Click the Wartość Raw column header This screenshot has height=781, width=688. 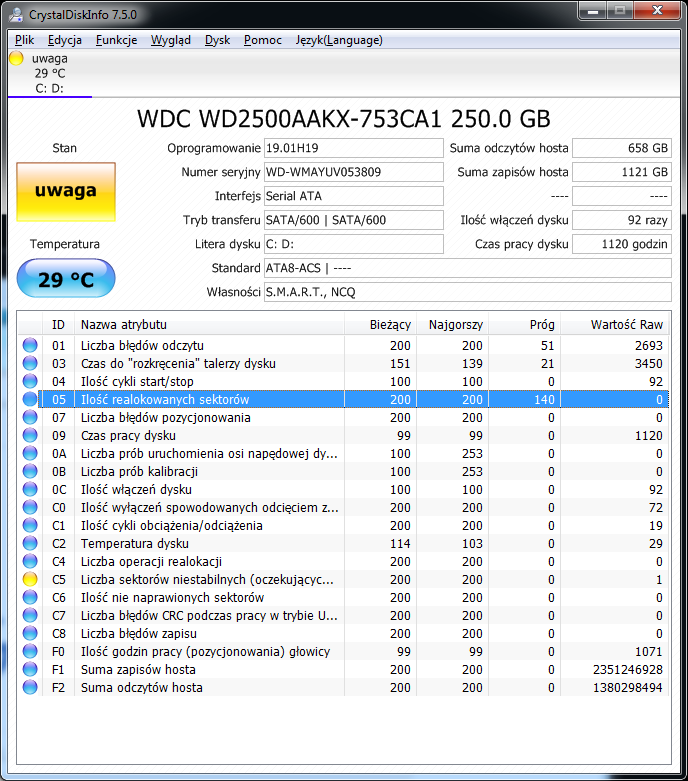(x=615, y=325)
